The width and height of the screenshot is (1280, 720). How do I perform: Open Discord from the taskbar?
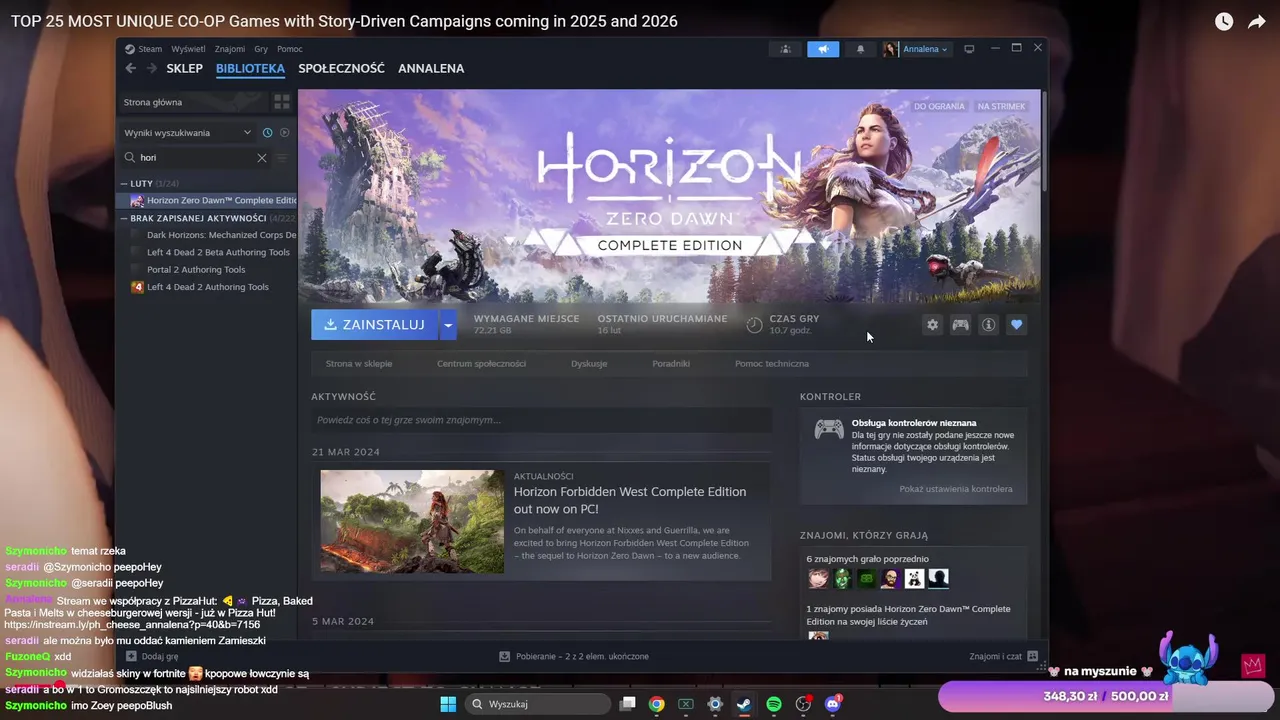point(832,704)
